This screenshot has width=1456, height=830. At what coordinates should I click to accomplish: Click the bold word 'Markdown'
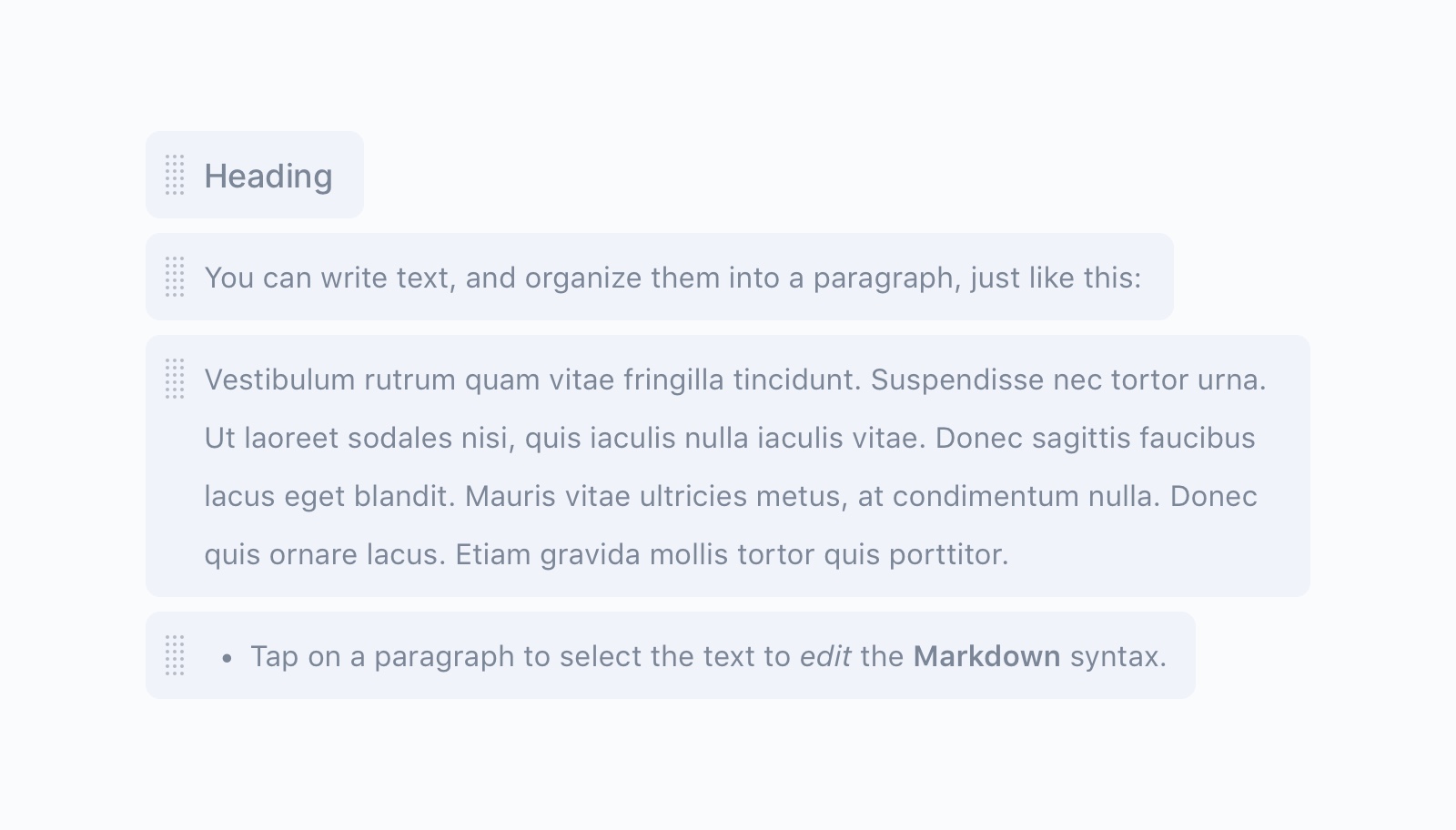[986, 656]
